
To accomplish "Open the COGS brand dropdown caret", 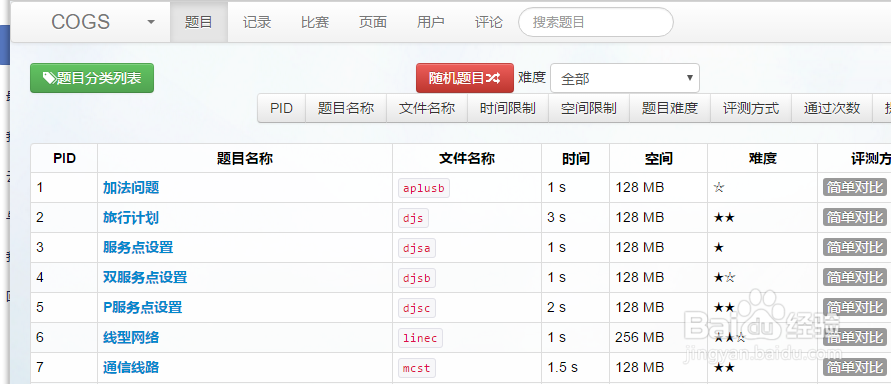I will click(151, 22).
